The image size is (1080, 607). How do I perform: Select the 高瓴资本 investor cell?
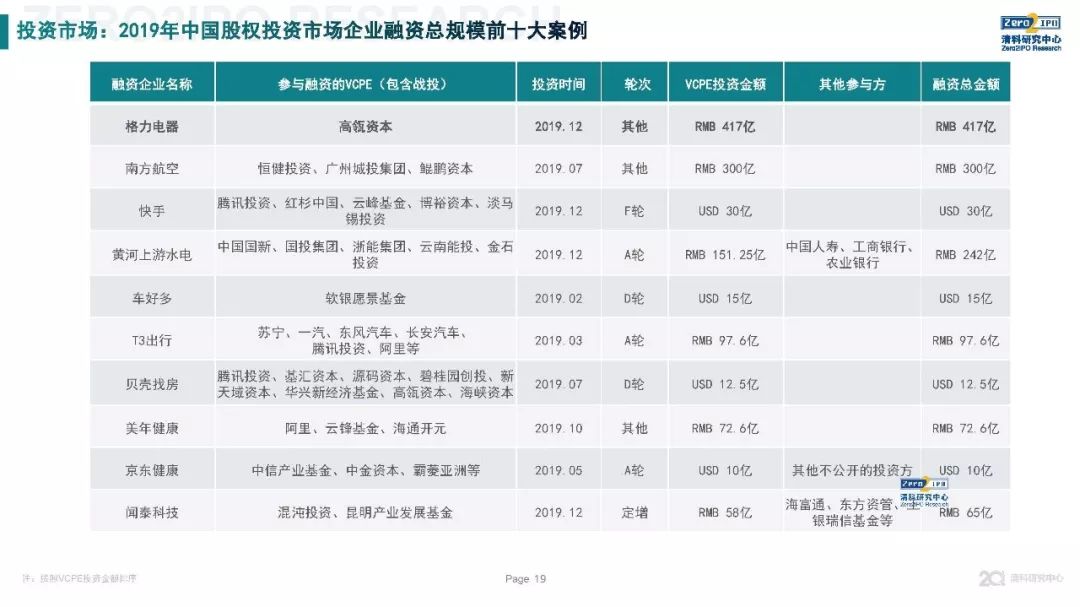coord(365,126)
